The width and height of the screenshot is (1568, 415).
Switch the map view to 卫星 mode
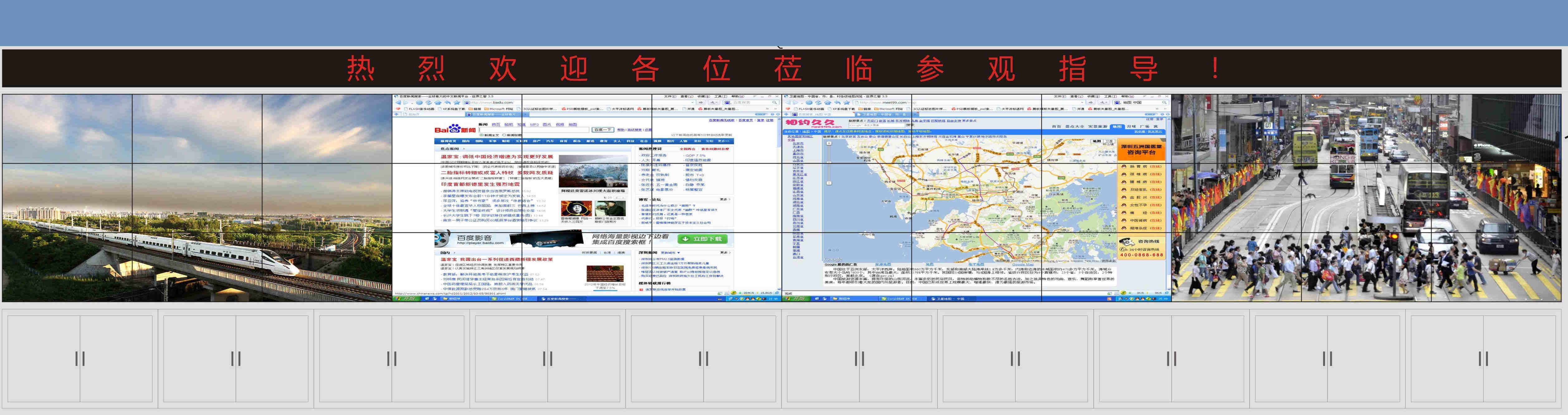(1108, 142)
